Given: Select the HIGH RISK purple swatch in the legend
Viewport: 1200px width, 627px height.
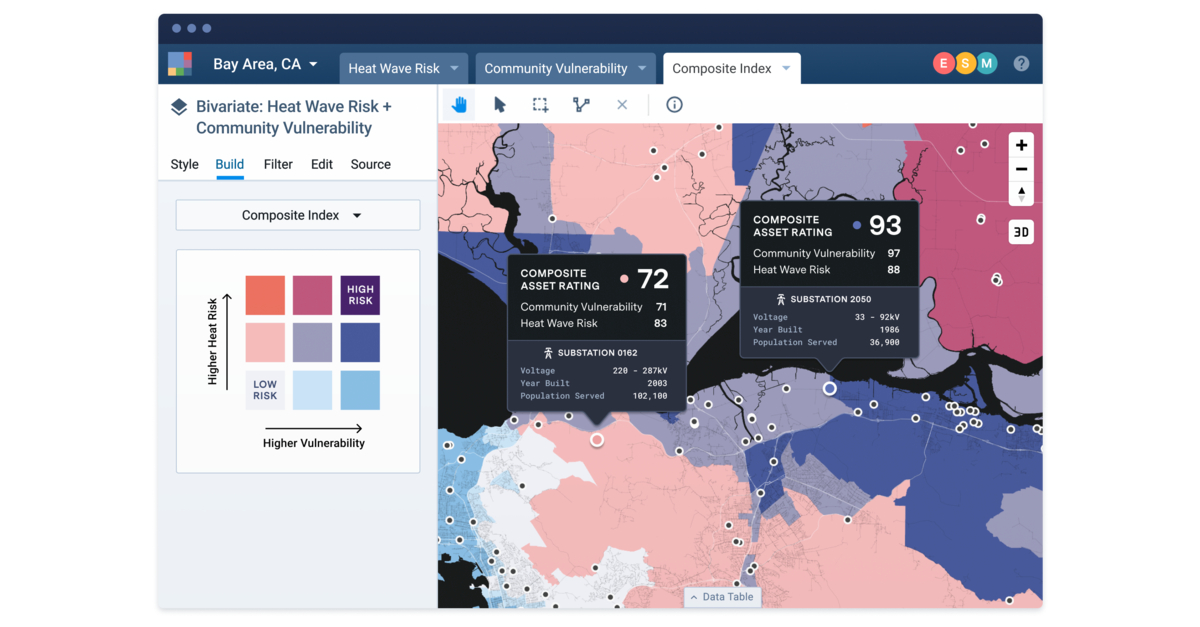Looking at the screenshot, I should coord(360,295).
